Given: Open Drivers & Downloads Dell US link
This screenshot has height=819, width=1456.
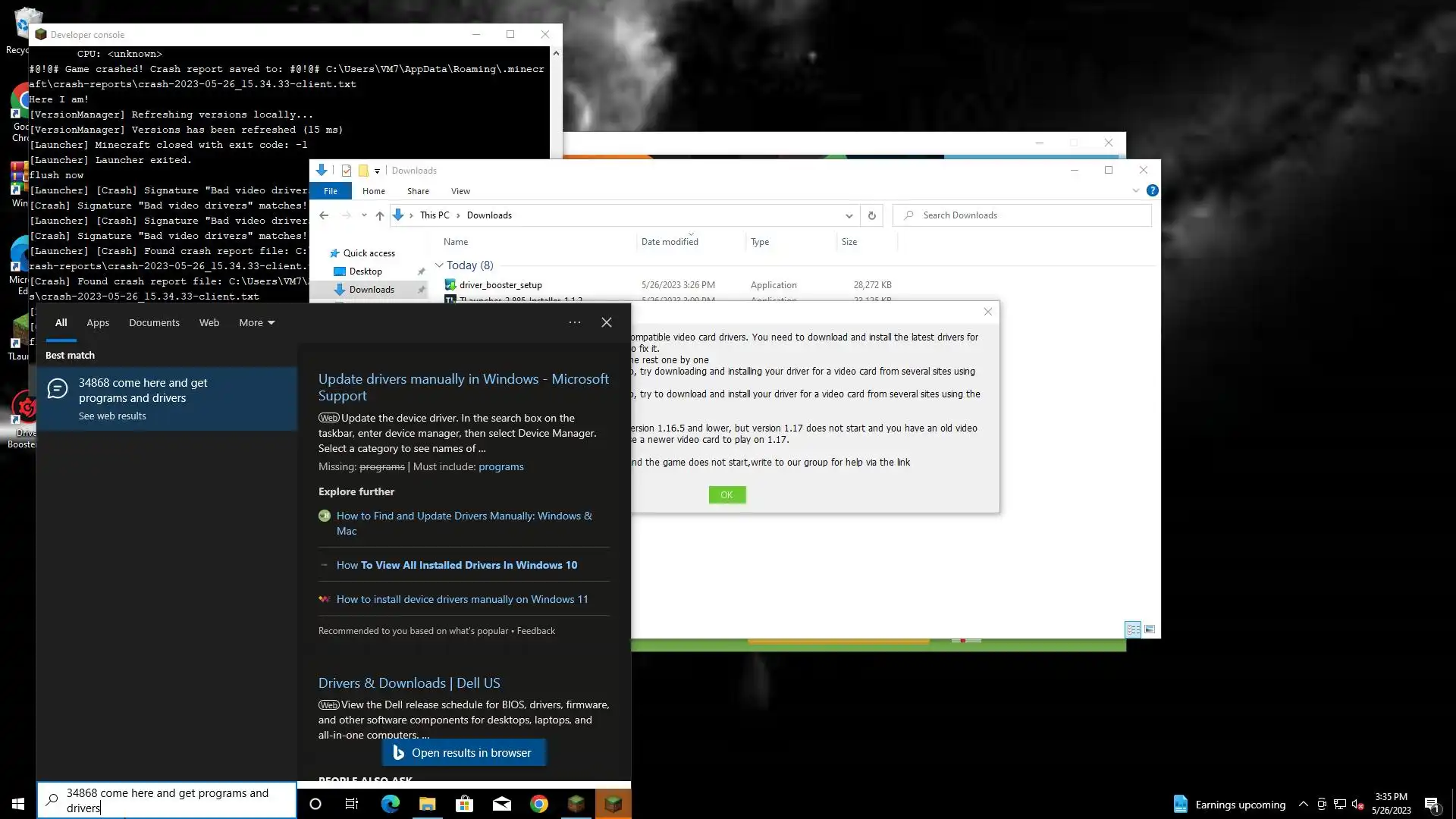Looking at the screenshot, I should [409, 683].
